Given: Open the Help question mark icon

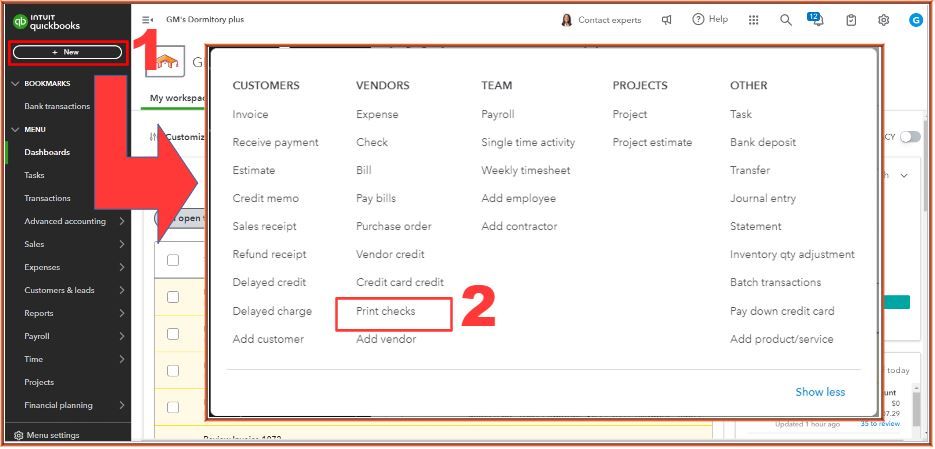Looking at the screenshot, I should pos(698,20).
